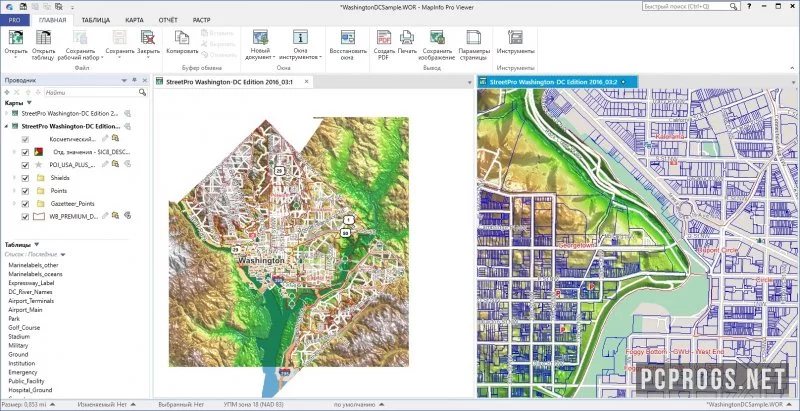Viewport: 800px width, 411px height.
Task: Click the Создать PDF icon
Action: [384, 38]
